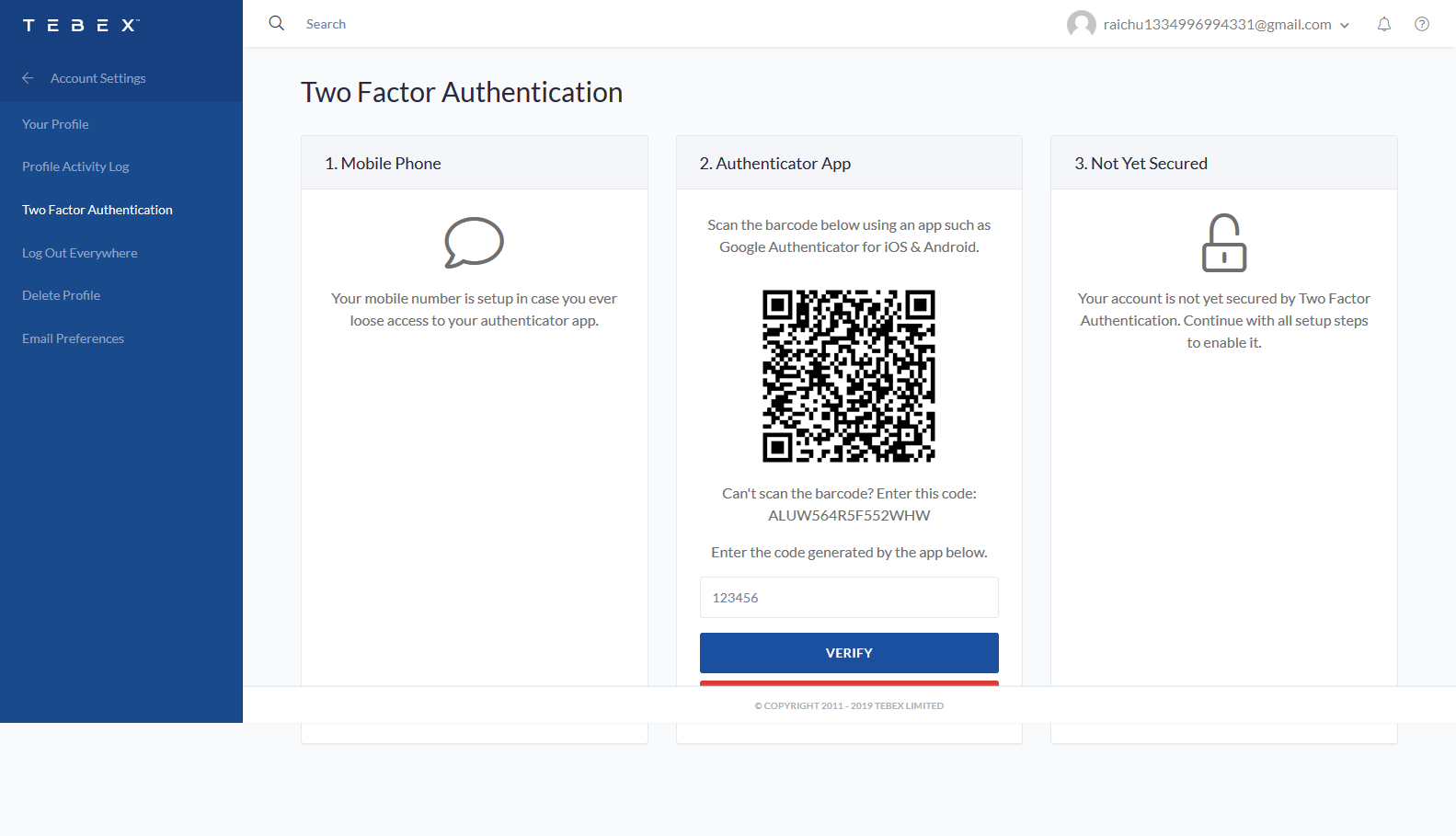Click the speech bubble icon in Mobile Phone card
This screenshot has width=1456, height=836.
point(474,243)
